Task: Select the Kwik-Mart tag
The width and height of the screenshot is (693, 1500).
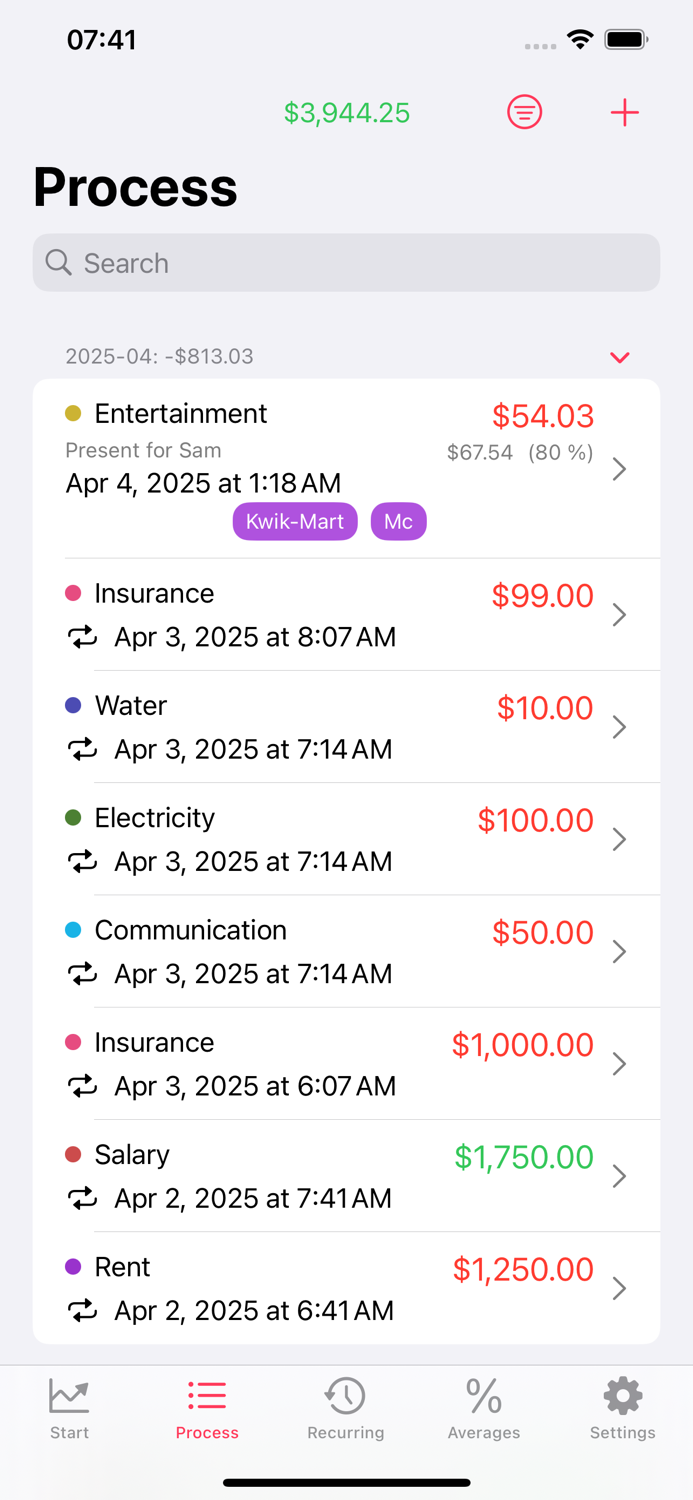Action: (295, 521)
